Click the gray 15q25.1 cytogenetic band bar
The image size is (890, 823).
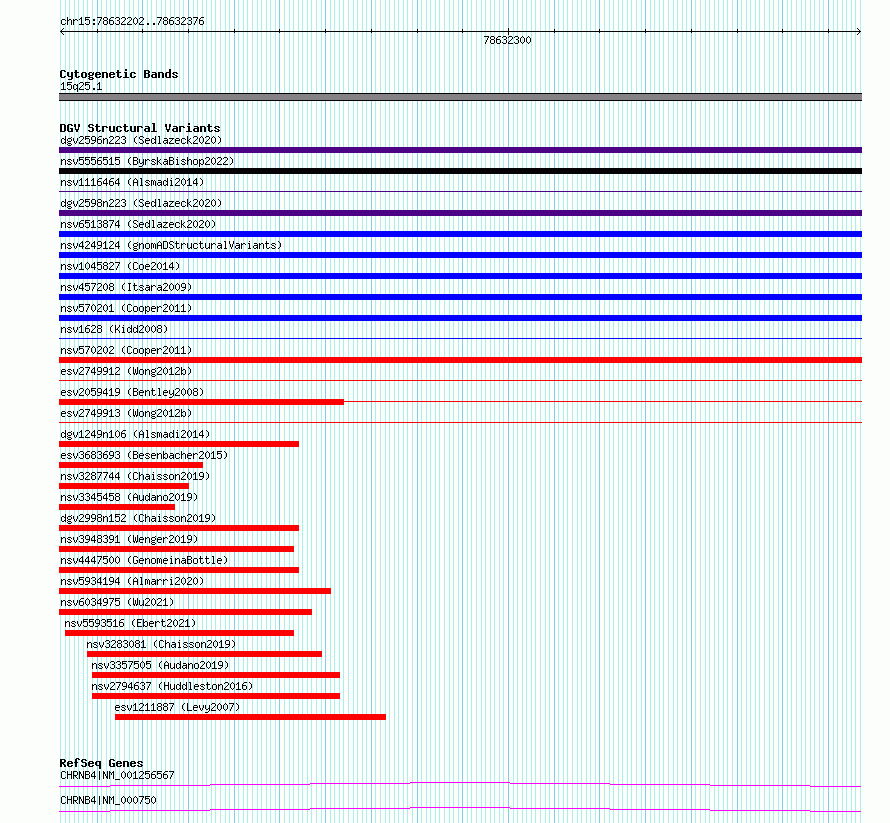pyautogui.click(x=460, y=97)
